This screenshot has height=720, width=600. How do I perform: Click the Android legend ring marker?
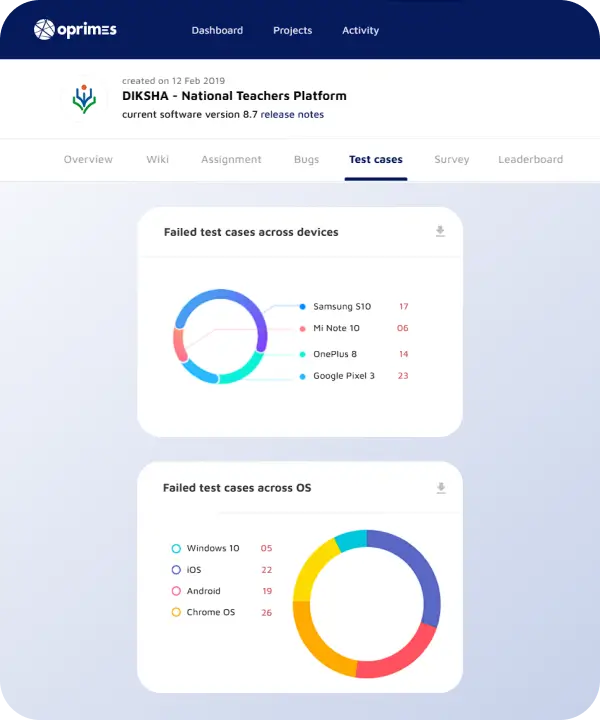pos(176,591)
